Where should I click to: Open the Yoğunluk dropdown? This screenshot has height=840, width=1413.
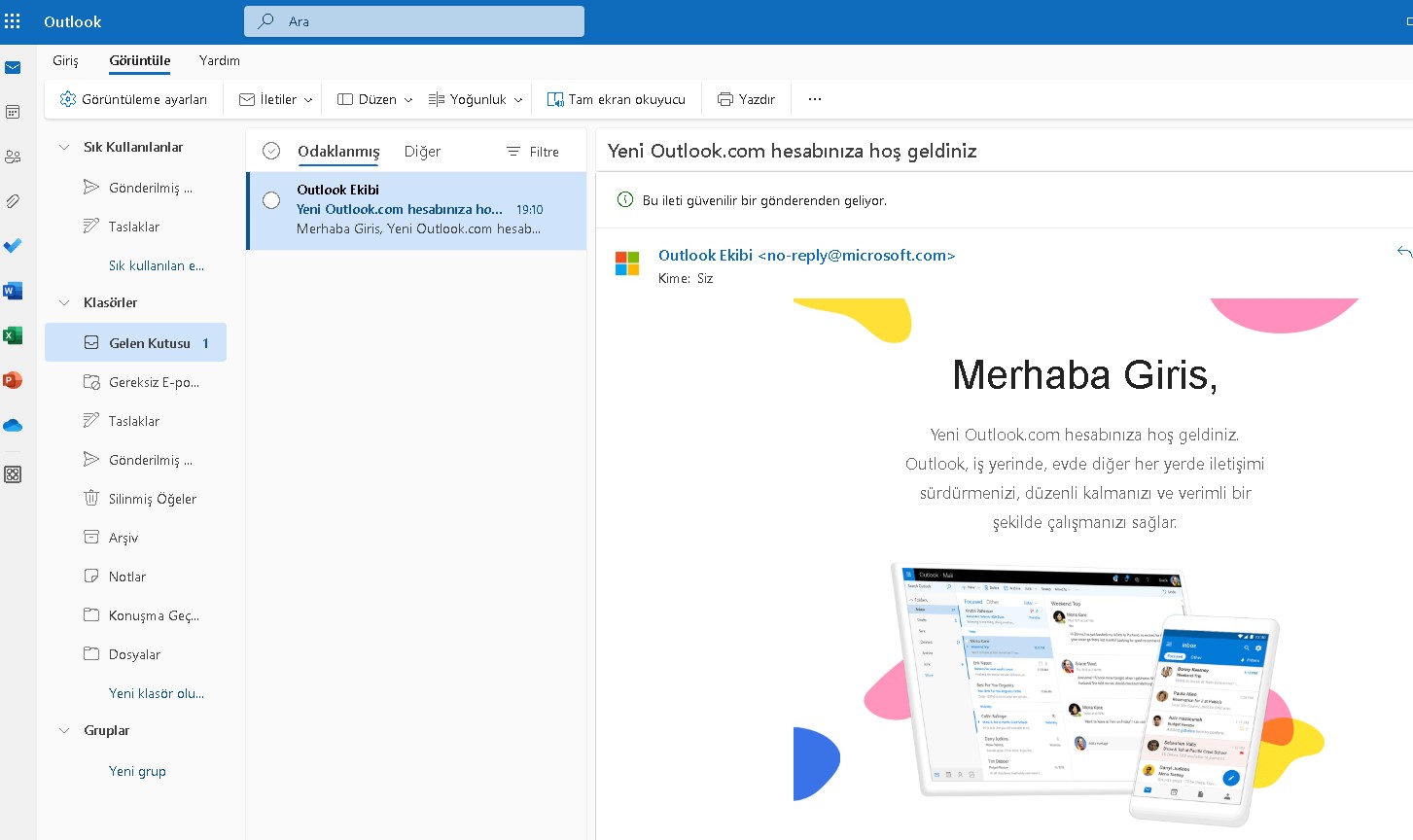pyautogui.click(x=476, y=98)
